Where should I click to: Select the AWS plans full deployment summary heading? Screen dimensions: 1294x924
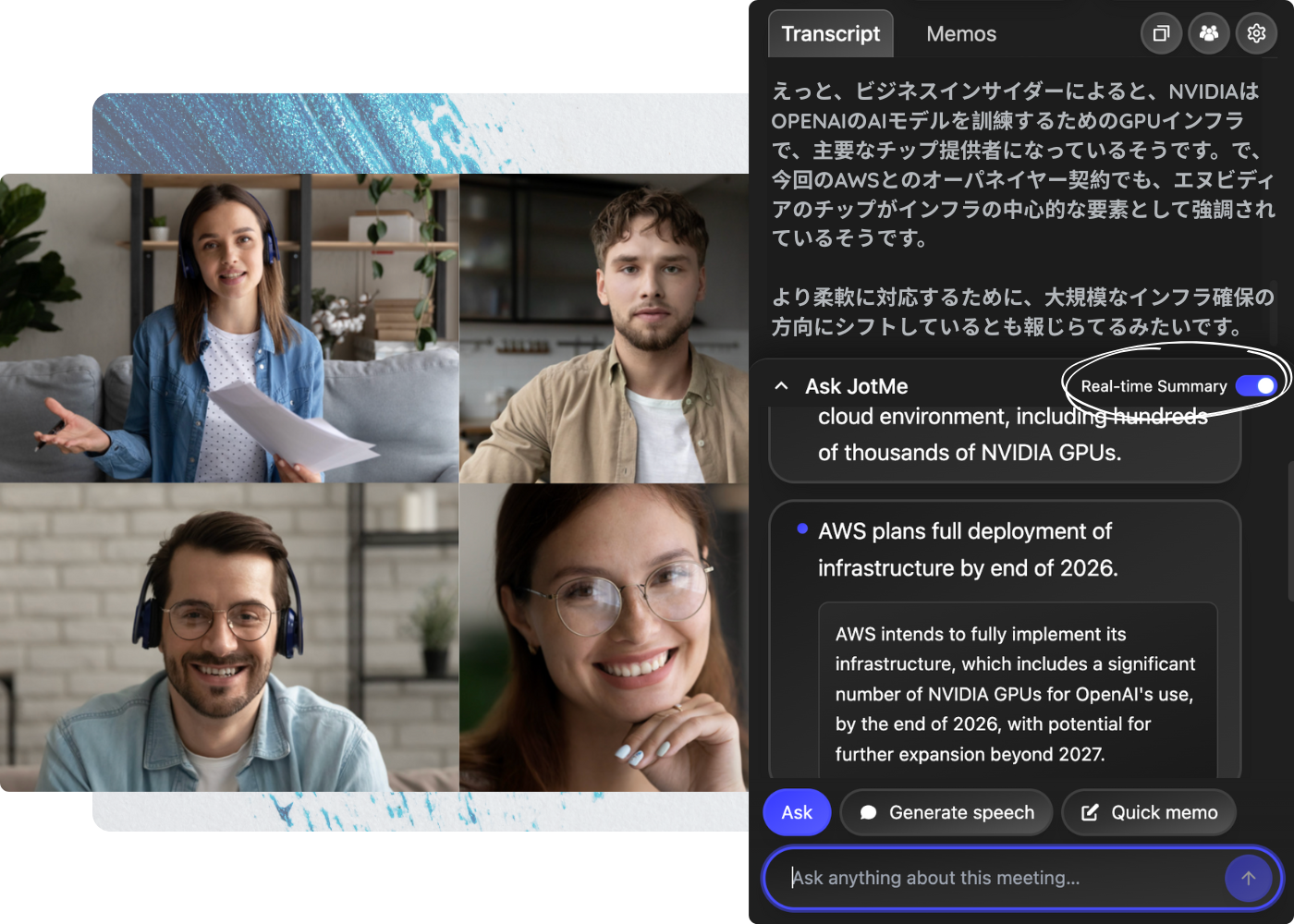[x=968, y=550]
